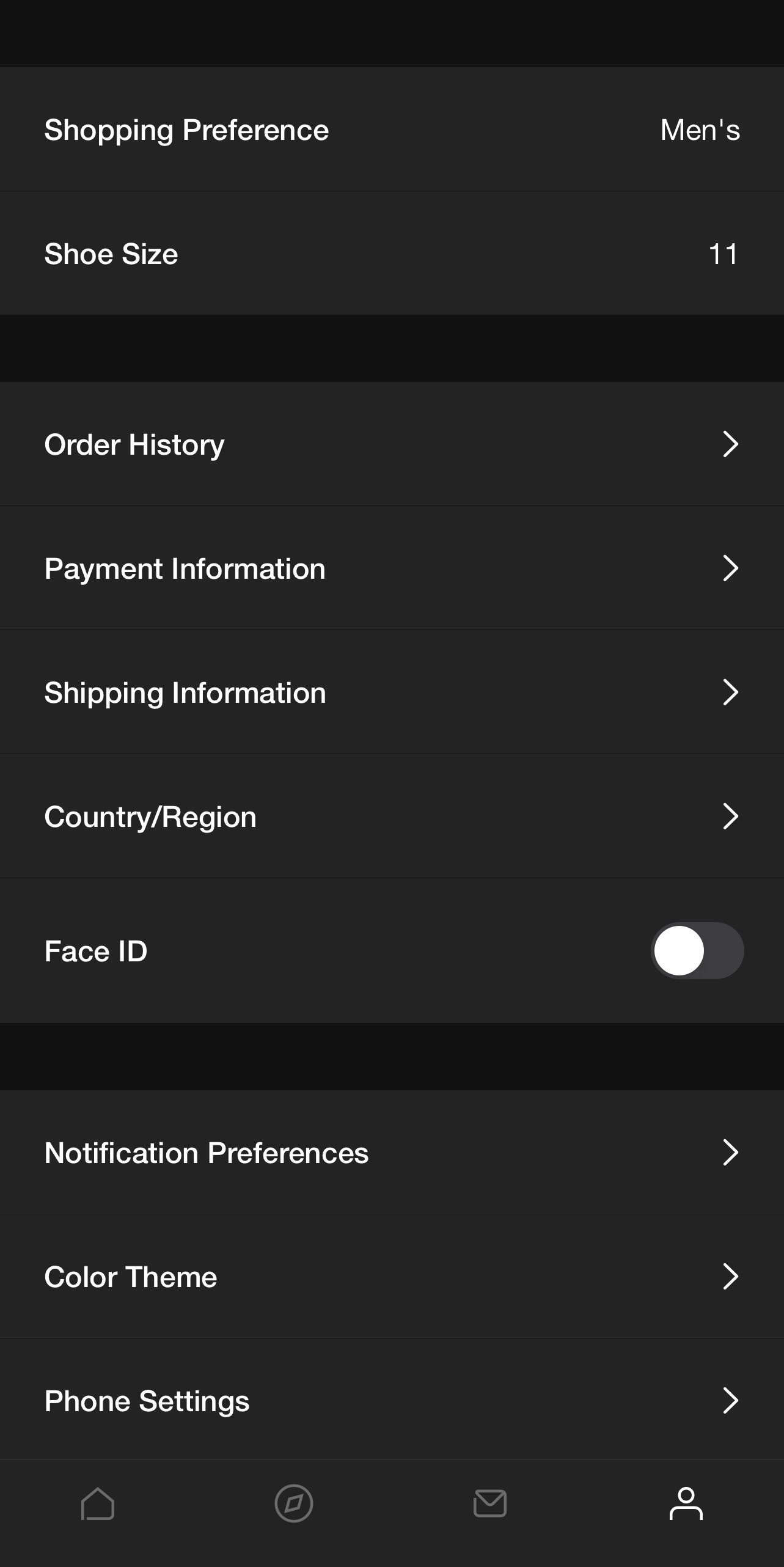The width and height of the screenshot is (784, 1567).
Task: Tap the Shipping Information chevron arrow
Action: [730, 692]
